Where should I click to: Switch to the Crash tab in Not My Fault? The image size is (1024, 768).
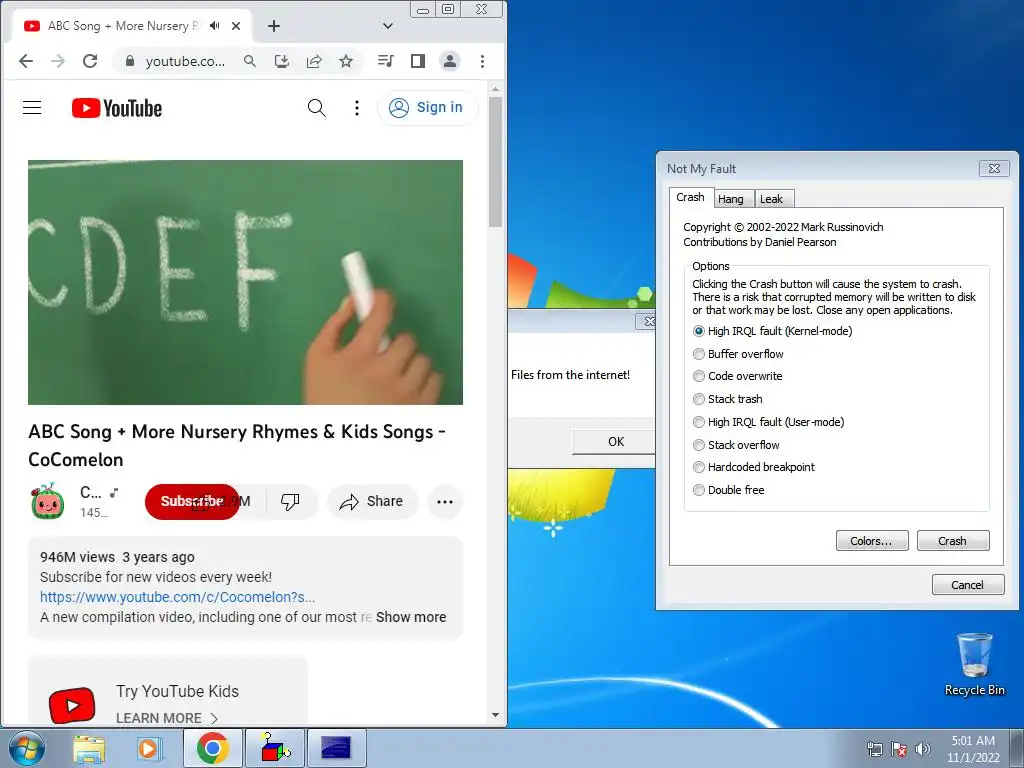coord(690,197)
